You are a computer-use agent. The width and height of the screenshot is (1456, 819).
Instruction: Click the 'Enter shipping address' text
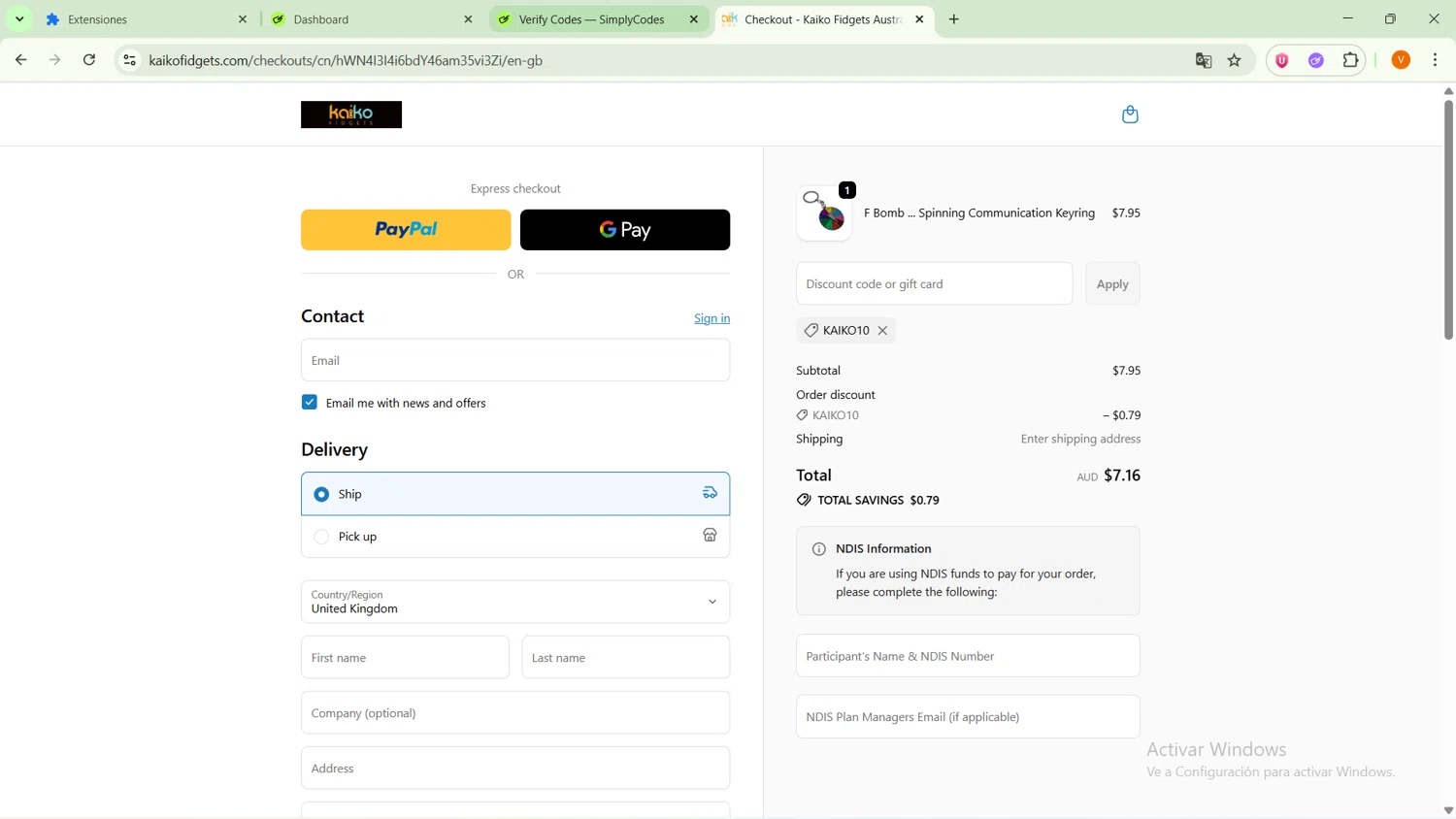tap(1080, 439)
